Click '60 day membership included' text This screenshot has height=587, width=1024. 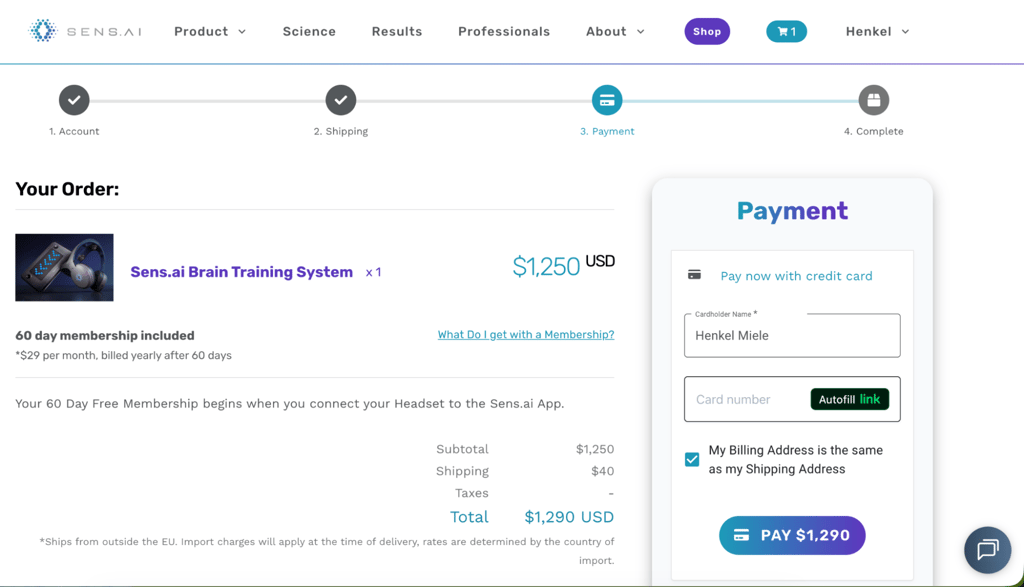(x=105, y=336)
